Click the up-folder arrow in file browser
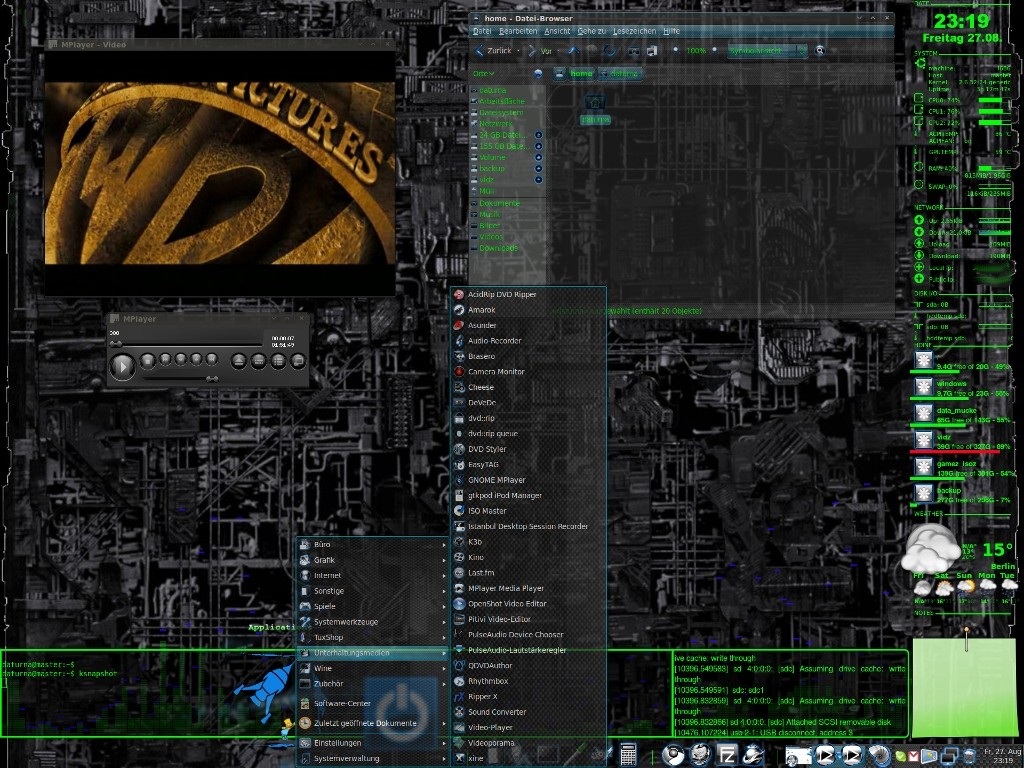The width and height of the screenshot is (1024, 768). tap(573, 50)
